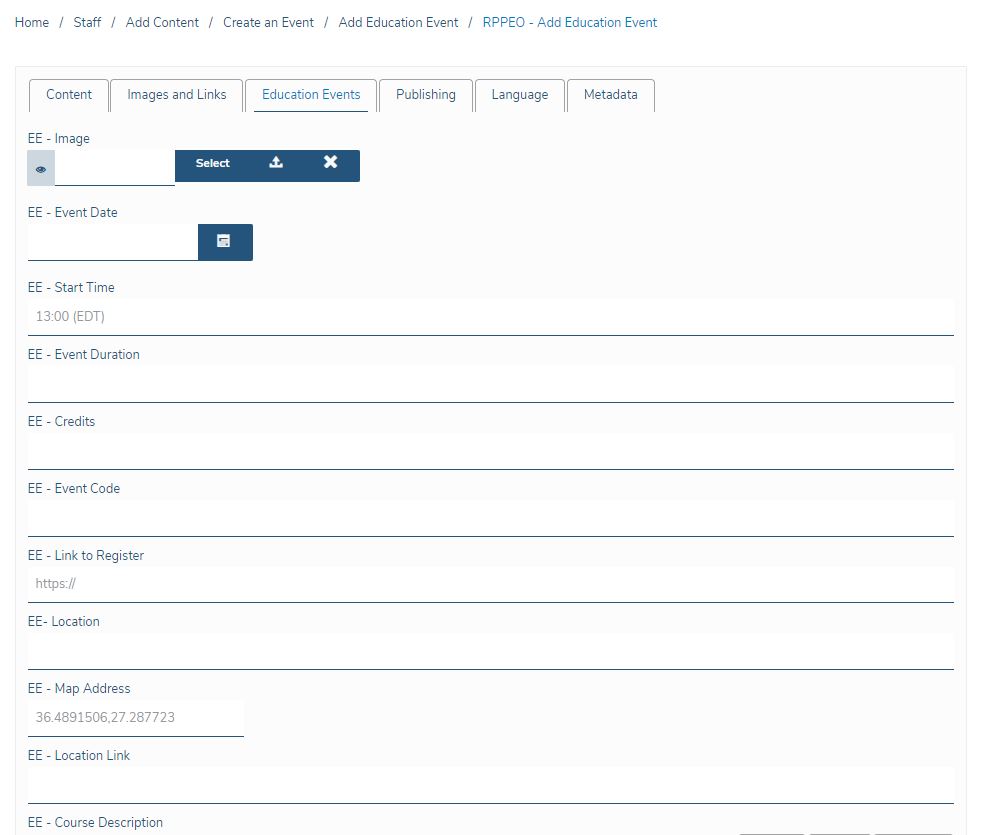Clear the EE - Image with the X icon

pos(330,162)
